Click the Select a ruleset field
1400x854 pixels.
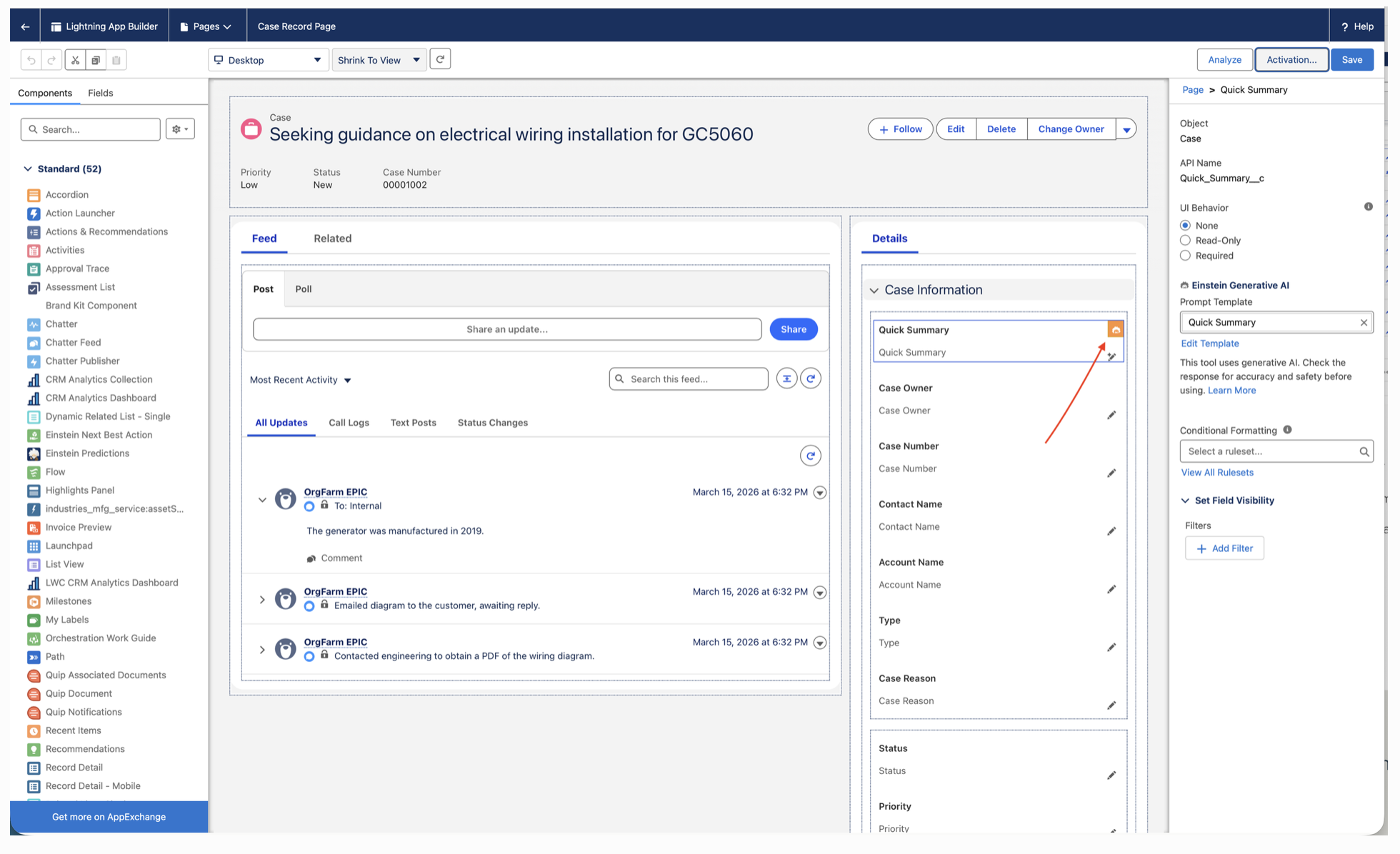pyautogui.click(x=1277, y=451)
